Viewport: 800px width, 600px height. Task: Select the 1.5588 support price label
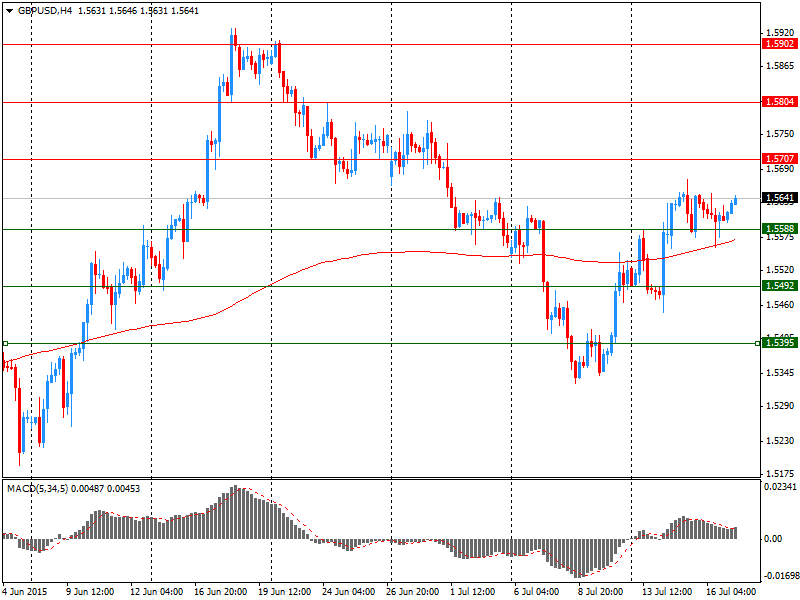click(779, 229)
